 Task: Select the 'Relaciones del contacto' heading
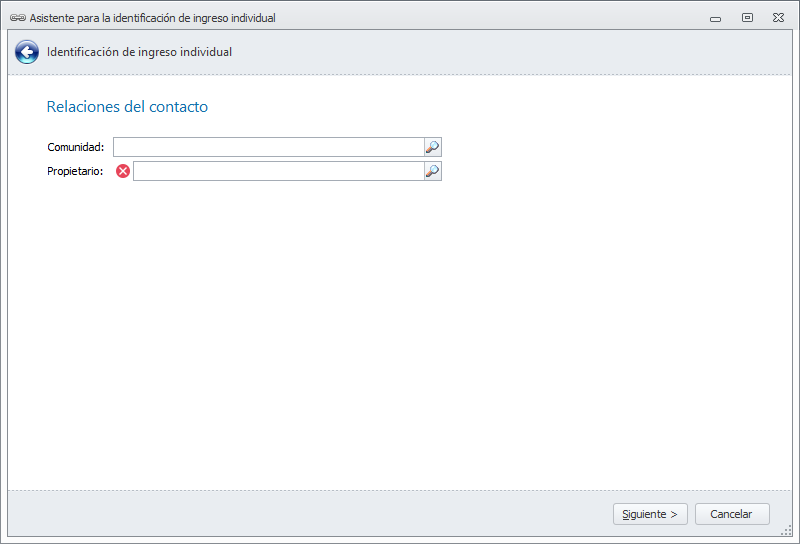click(127, 107)
